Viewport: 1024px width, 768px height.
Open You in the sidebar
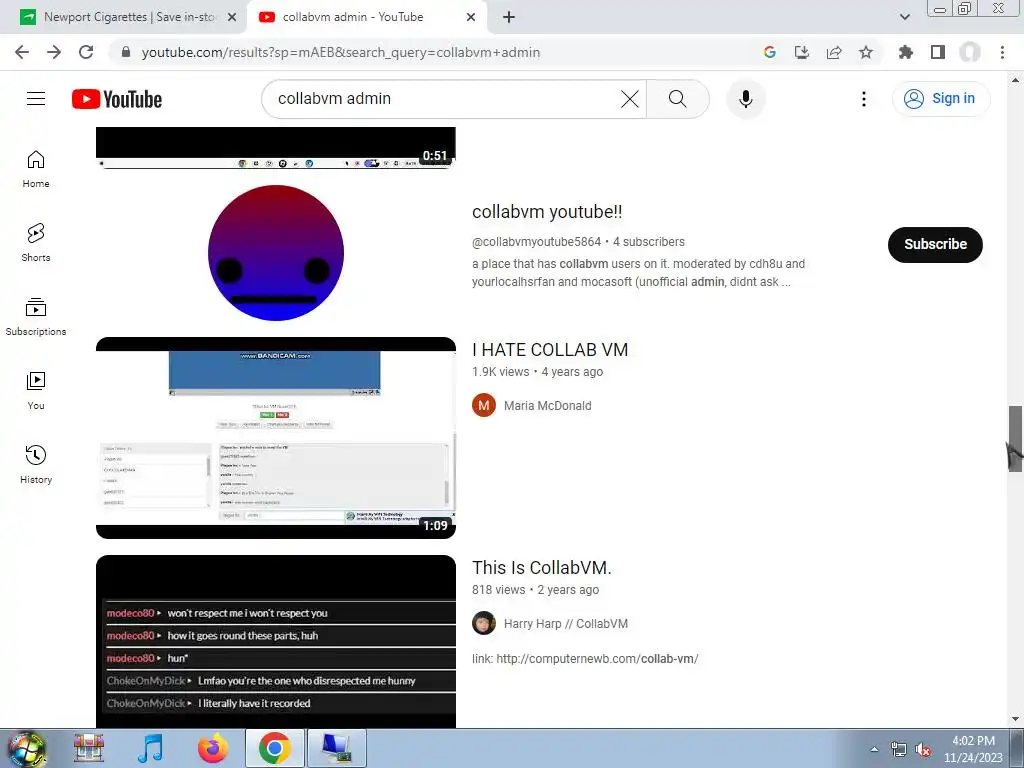[36, 391]
